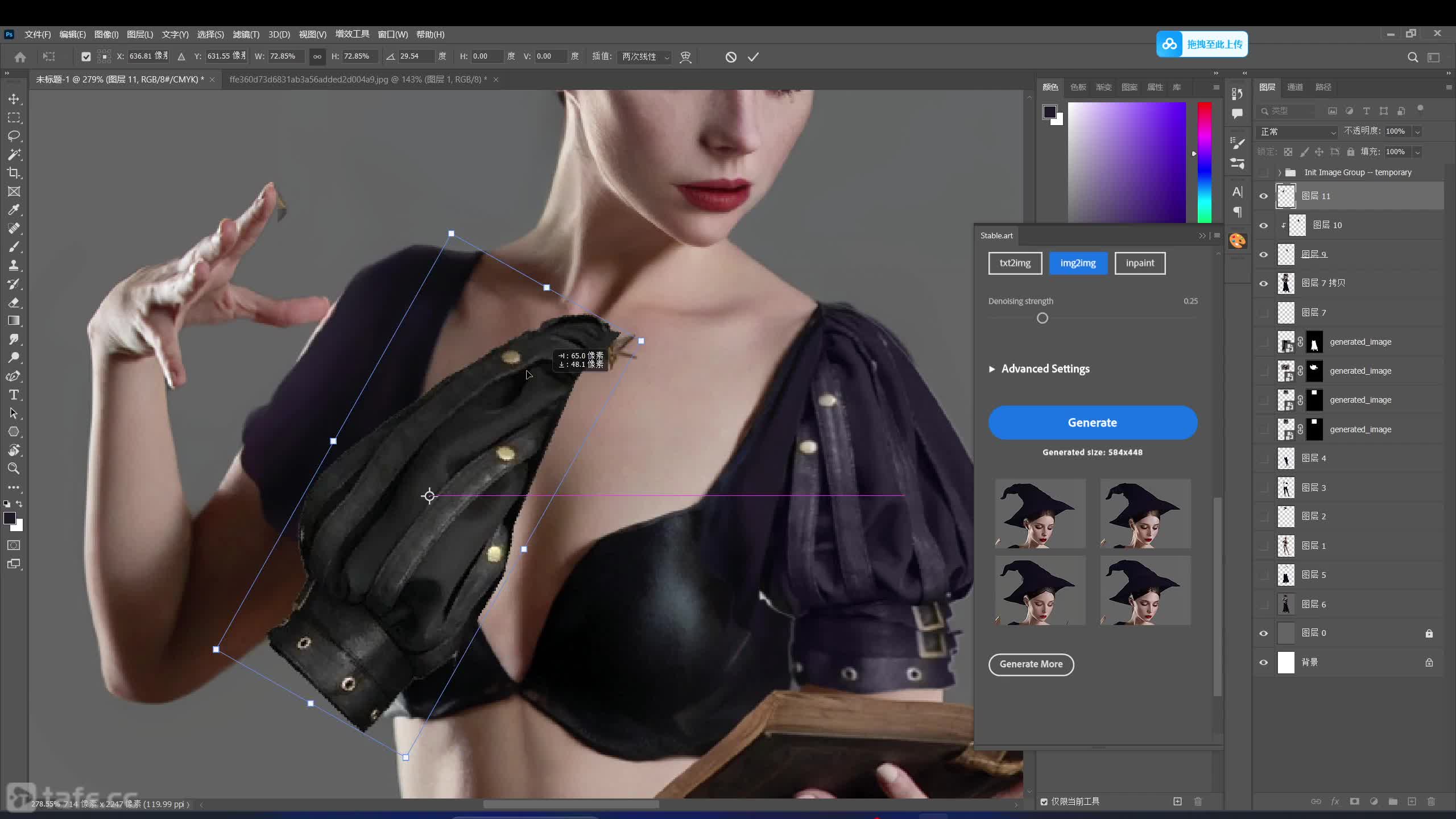Select the Gradient tool

14,321
